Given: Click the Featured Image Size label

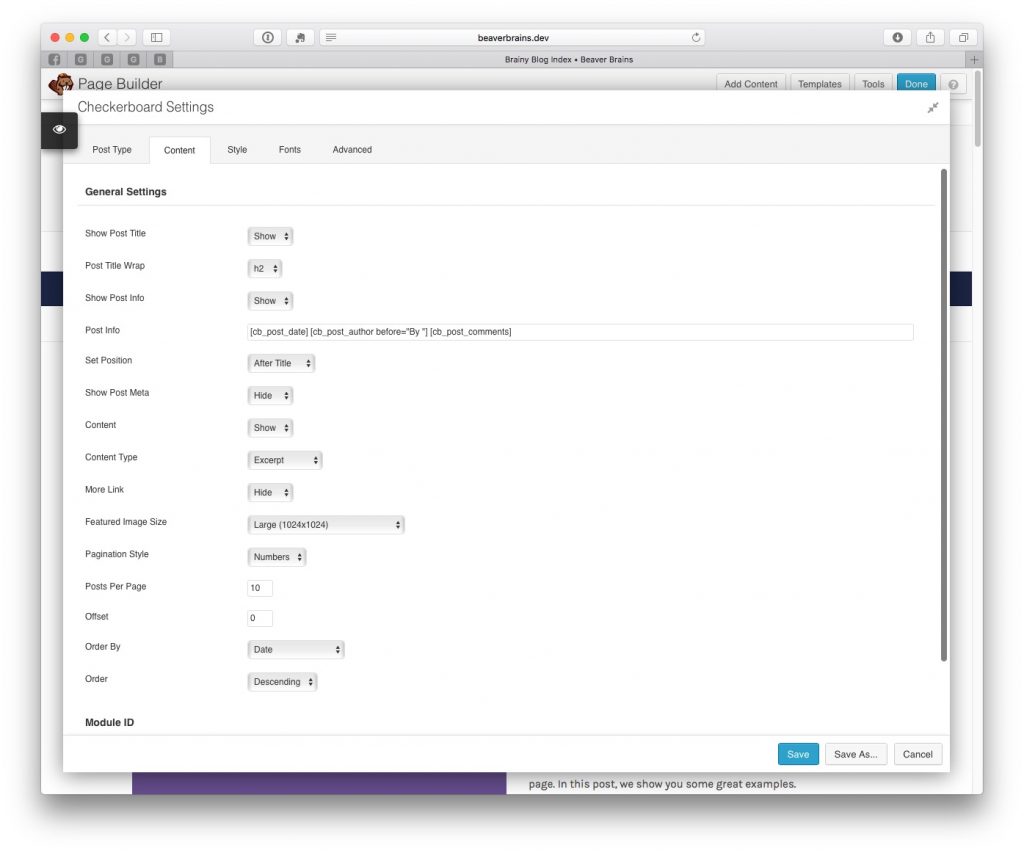Looking at the screenshot, I should pos(126,522).
